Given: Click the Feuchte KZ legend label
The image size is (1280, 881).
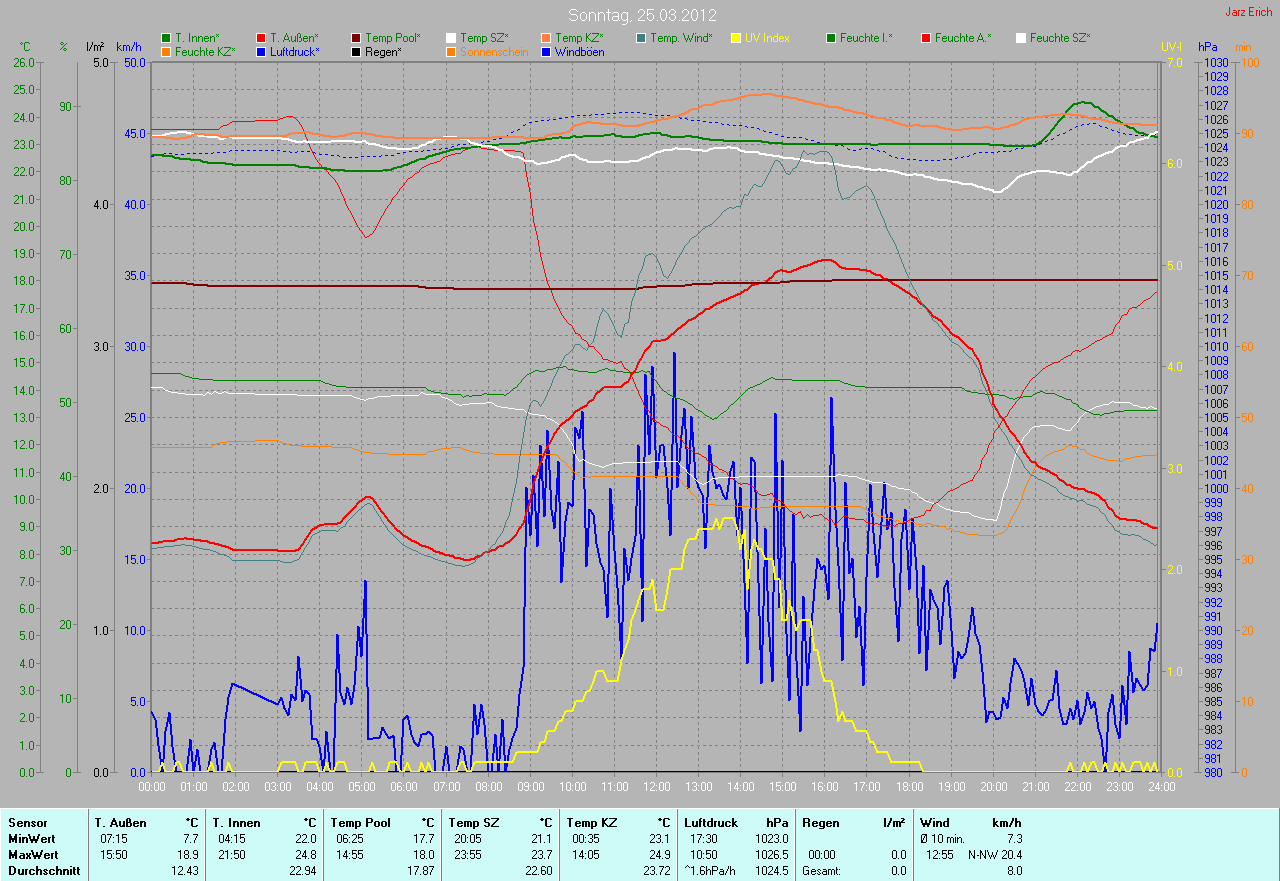Looking at the screenshot, I should 205,51.
